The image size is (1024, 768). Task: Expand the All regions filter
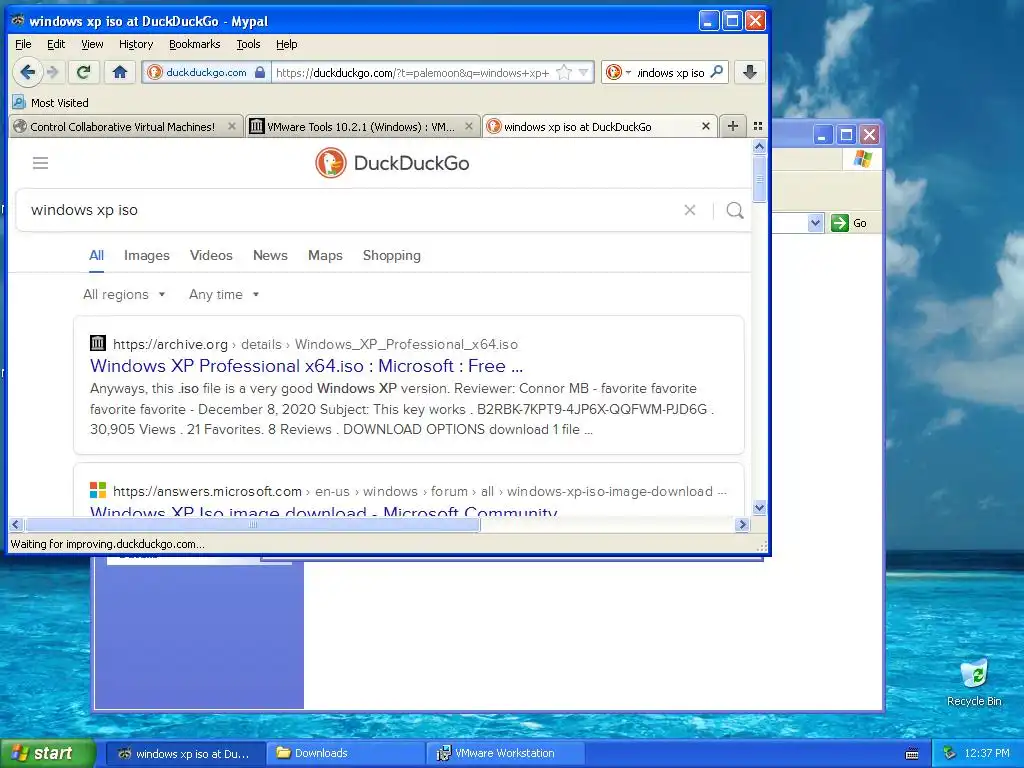point(124,295)
